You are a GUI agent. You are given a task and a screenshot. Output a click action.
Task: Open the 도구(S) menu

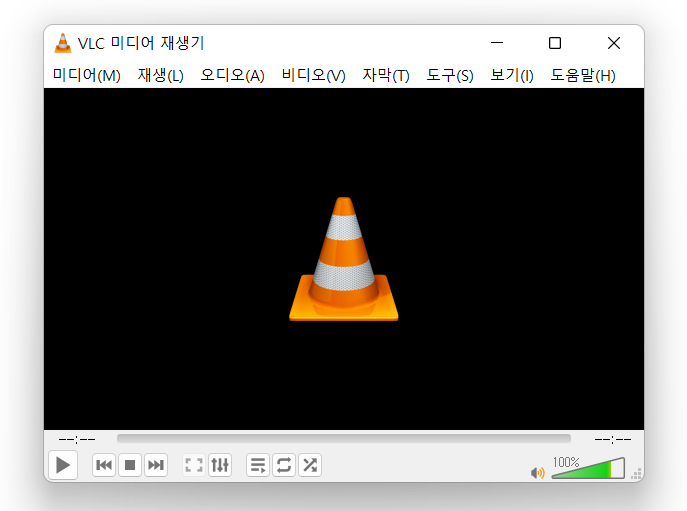[450, 75]
